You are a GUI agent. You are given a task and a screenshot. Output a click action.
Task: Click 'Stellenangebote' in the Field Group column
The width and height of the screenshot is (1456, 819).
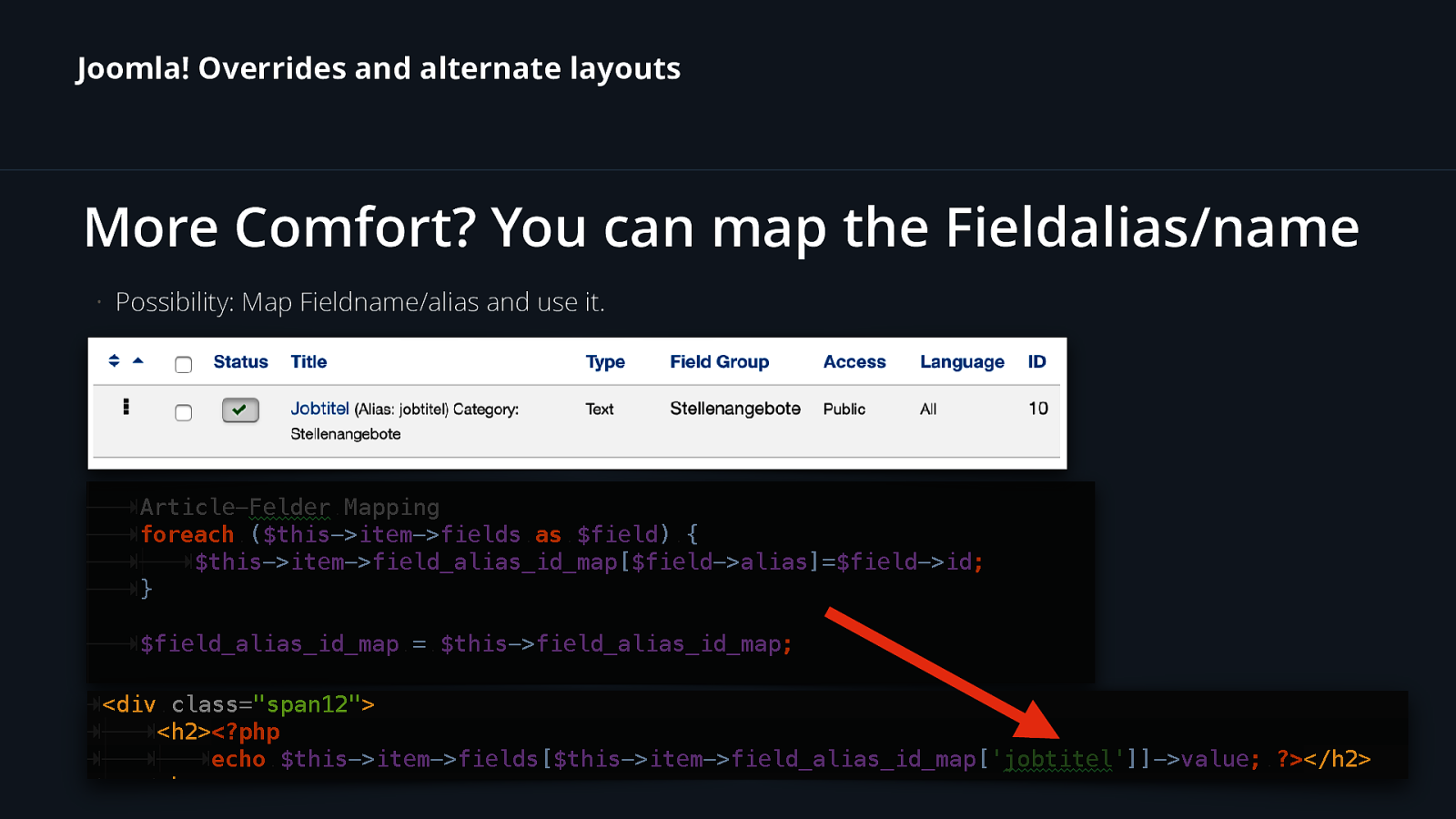point(735,409)
